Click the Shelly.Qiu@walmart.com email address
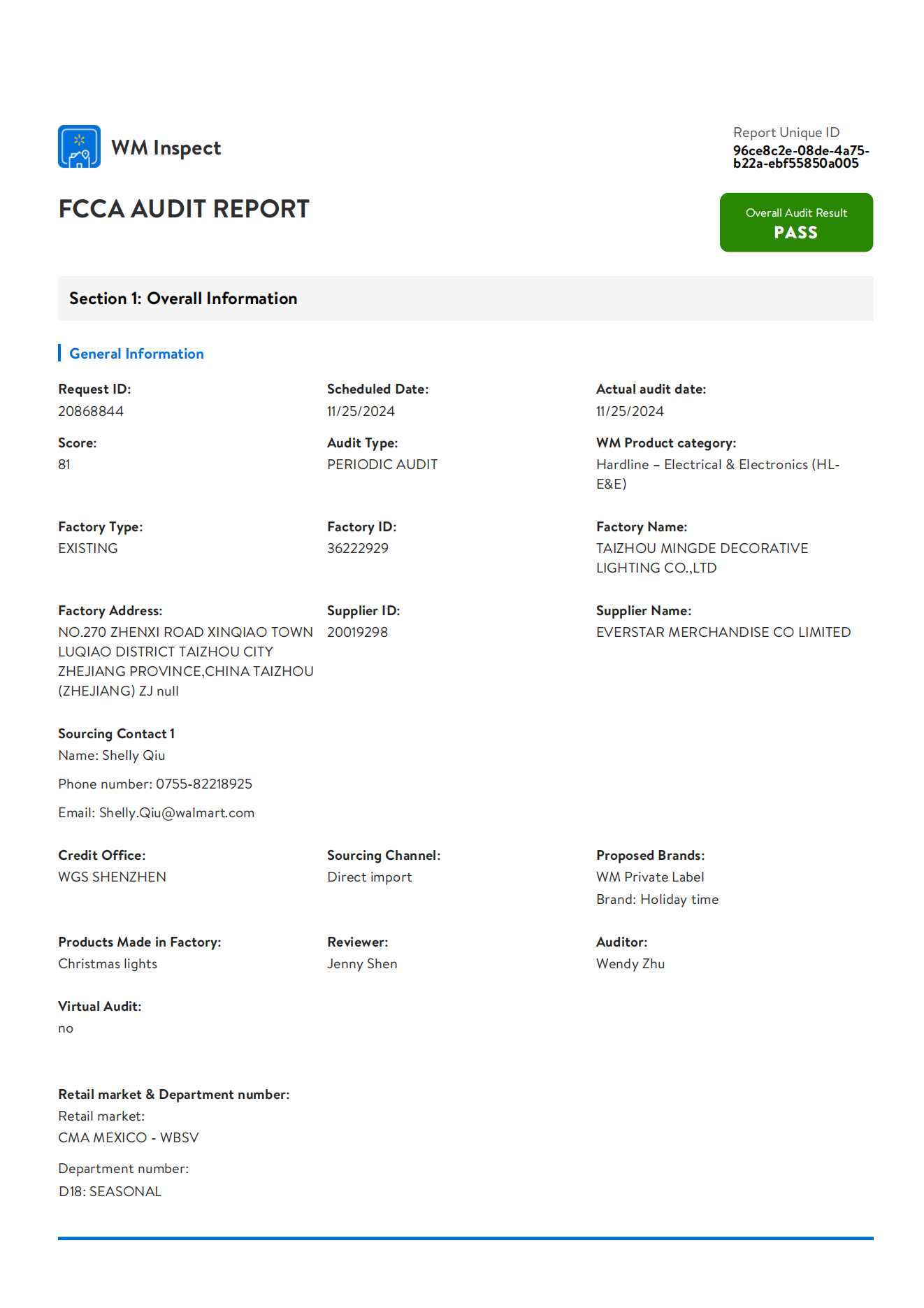924x1308 pixels. [177, 813]
